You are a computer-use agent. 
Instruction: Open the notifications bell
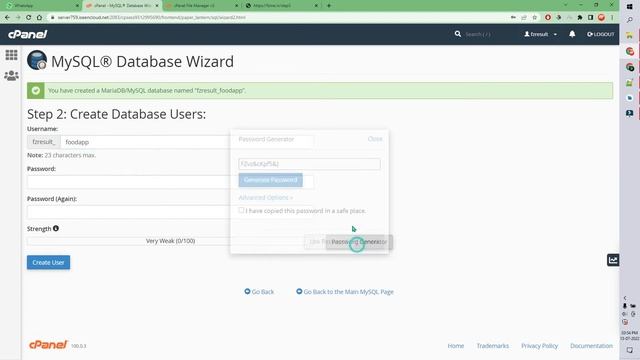(x=572, y=34)
